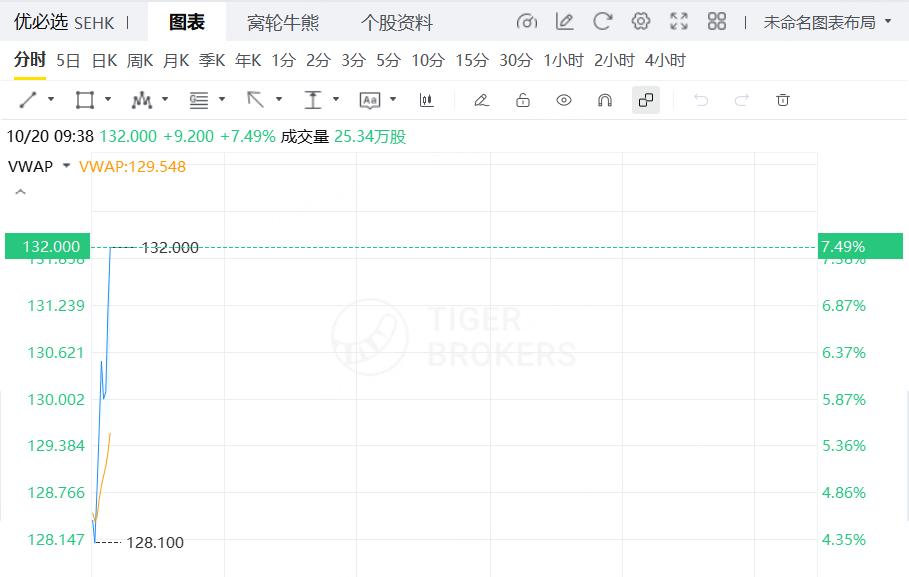
Task: Expand the rectangle tool dropdown arrow
Action: point(108,99)
